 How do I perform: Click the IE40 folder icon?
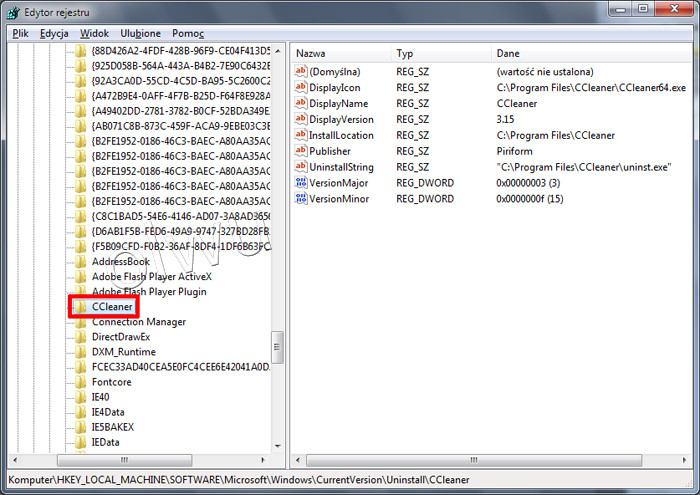tap(80, 397)
